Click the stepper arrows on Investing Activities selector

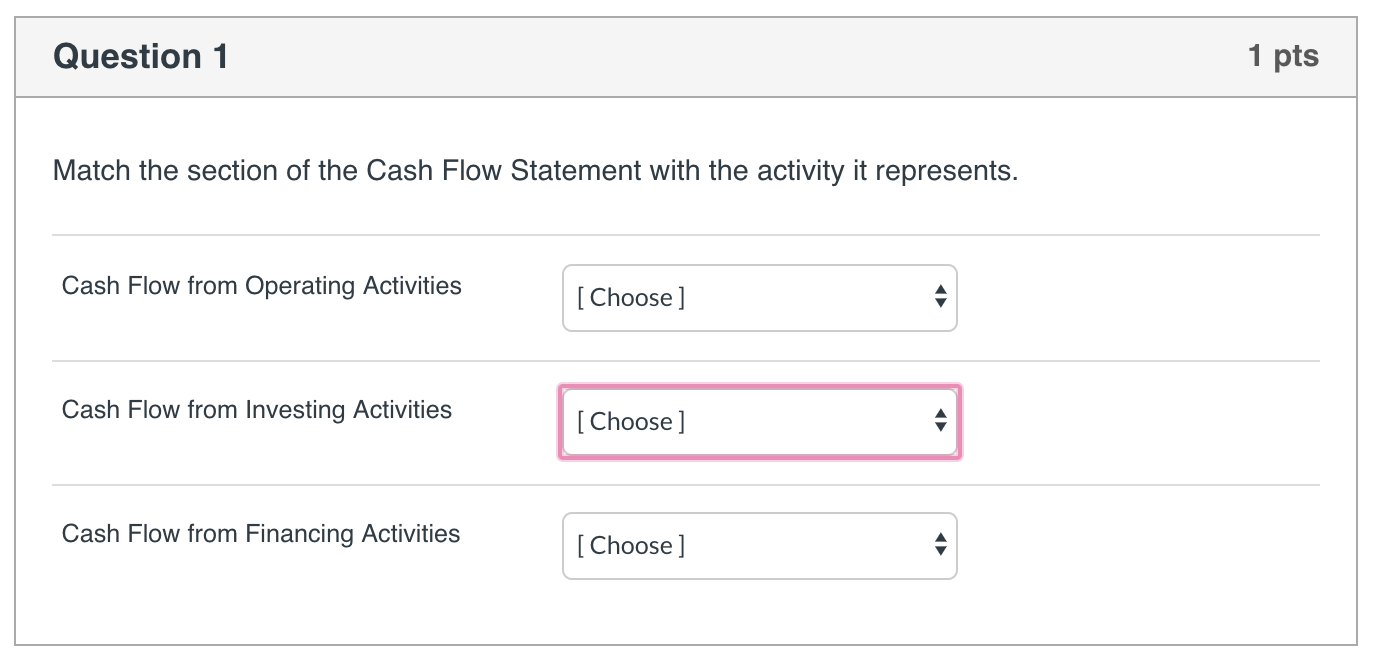[x=941, y=422]
